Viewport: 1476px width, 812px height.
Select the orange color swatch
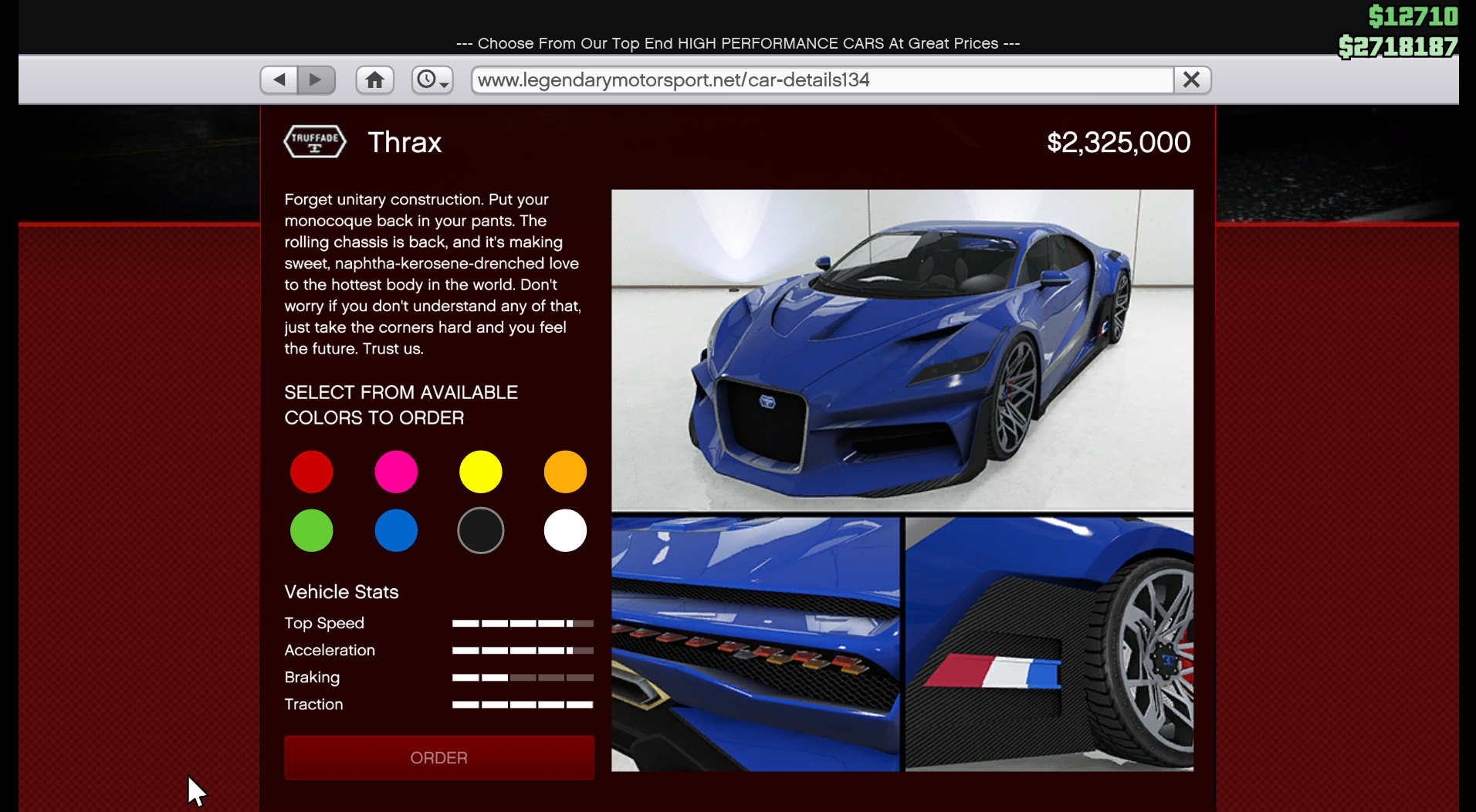565,472
